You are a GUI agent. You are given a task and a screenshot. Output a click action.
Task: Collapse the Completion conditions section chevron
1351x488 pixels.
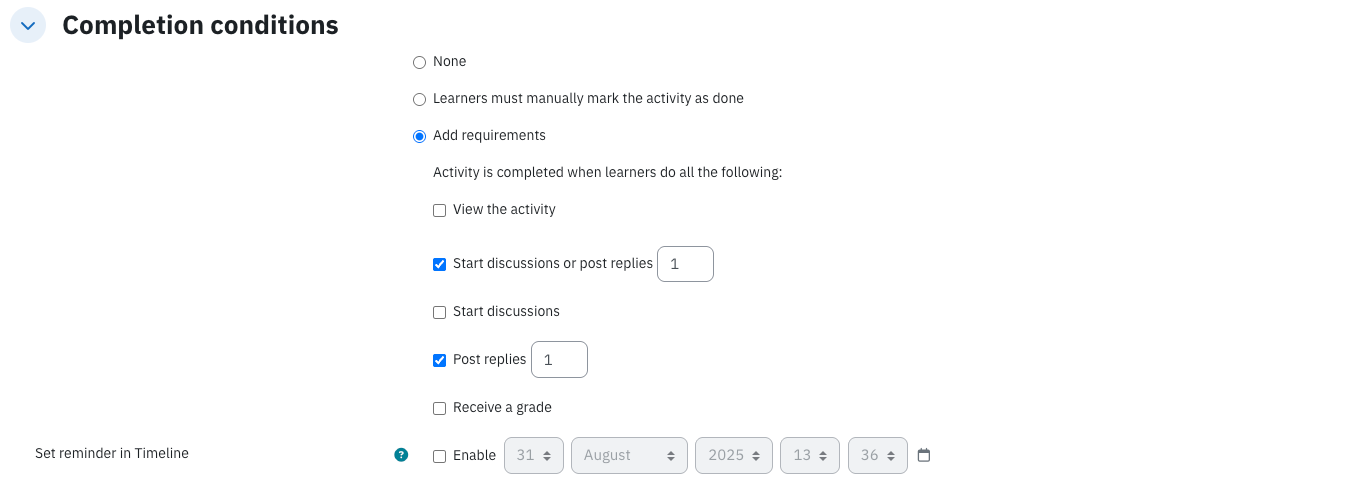point(28,25)
